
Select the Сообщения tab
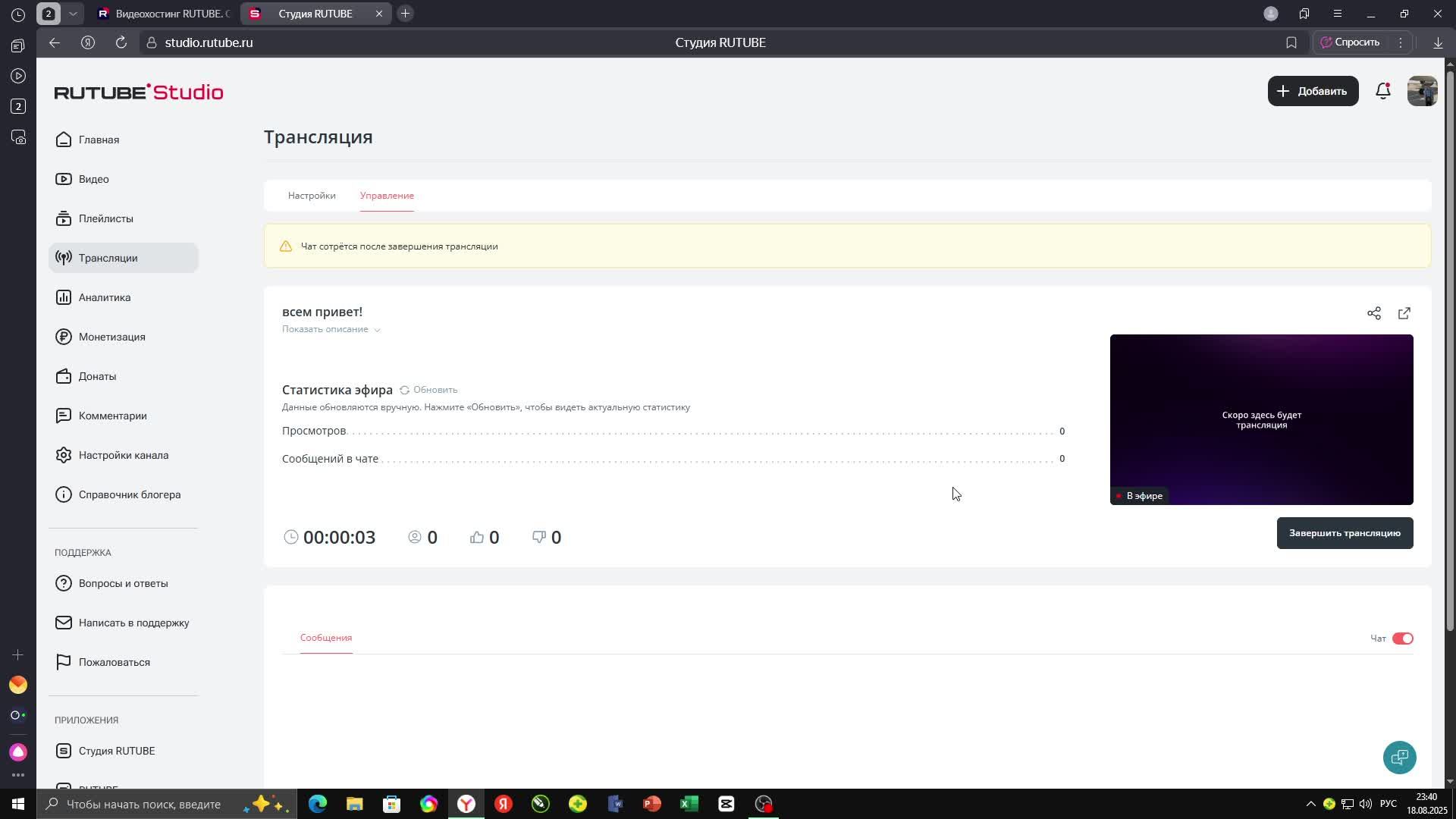click(x=326, y=638)
